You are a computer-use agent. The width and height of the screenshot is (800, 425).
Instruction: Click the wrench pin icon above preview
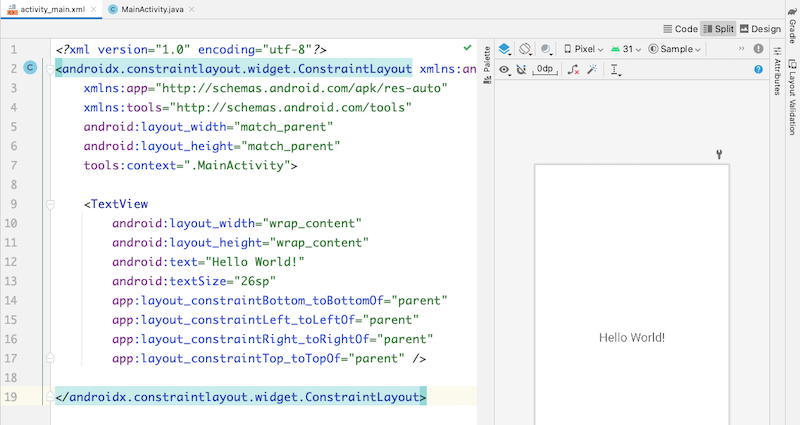(x=719, y=154)
